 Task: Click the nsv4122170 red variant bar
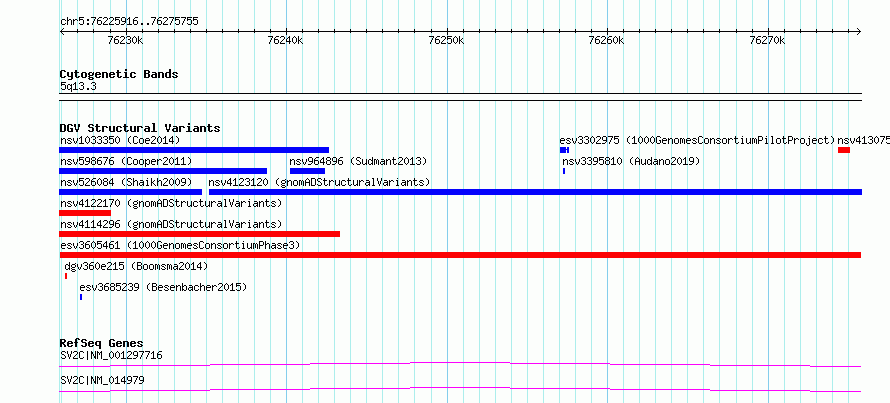85,213
